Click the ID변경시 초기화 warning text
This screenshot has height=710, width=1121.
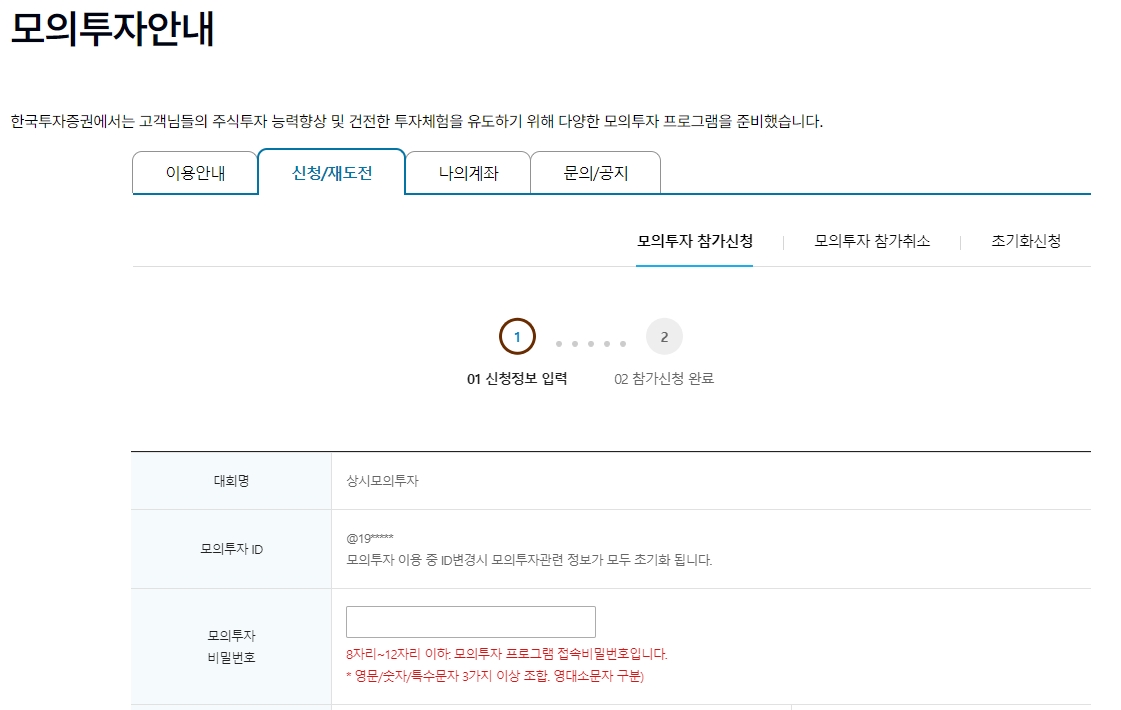[529, 560]
